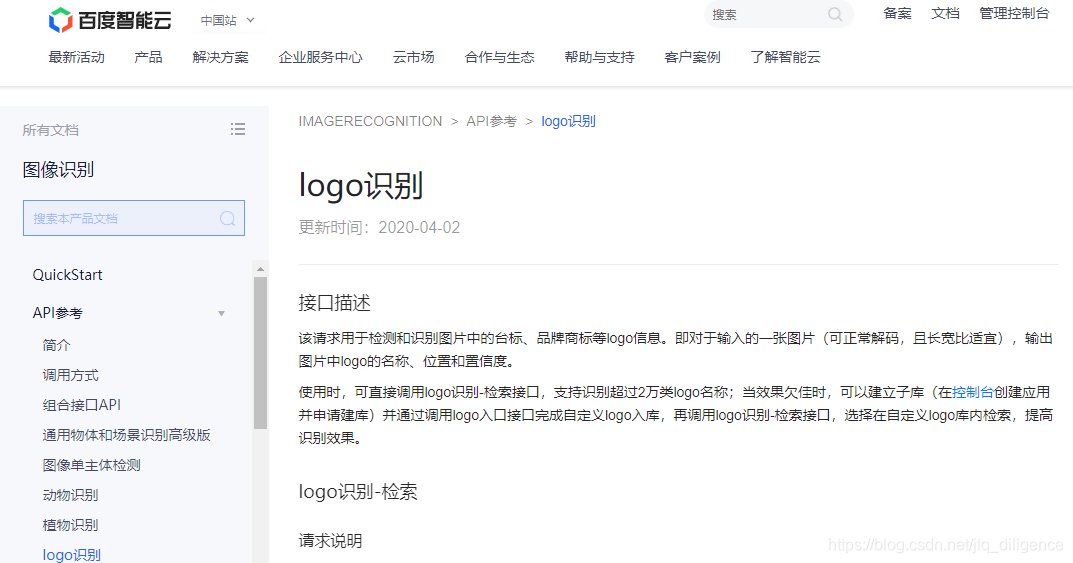This screenshot has height=563, width=1073.
Task: Click the sidebar search magnifier icon
Action: (x=227, y=218)
